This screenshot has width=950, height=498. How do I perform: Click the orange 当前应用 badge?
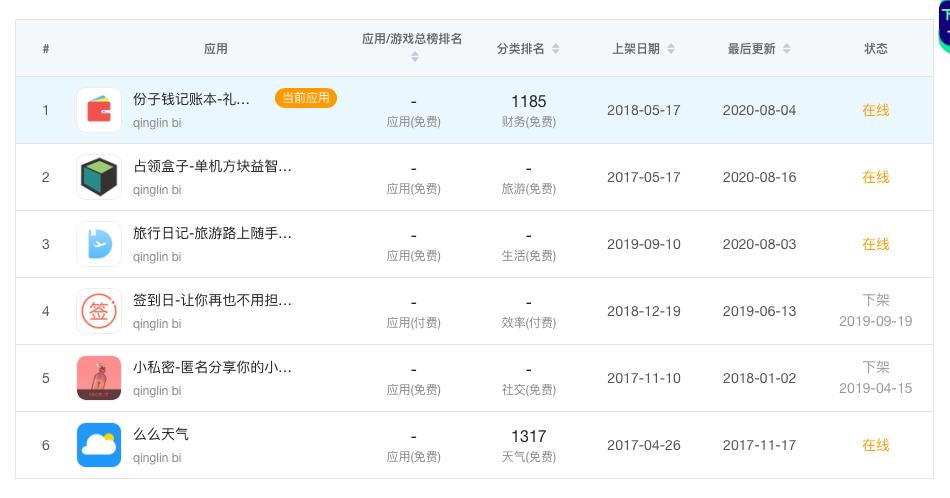[x=306, y=98]
